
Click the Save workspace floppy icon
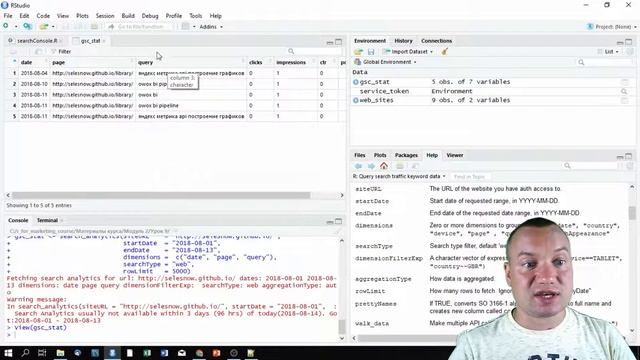[x=371, y=52]
